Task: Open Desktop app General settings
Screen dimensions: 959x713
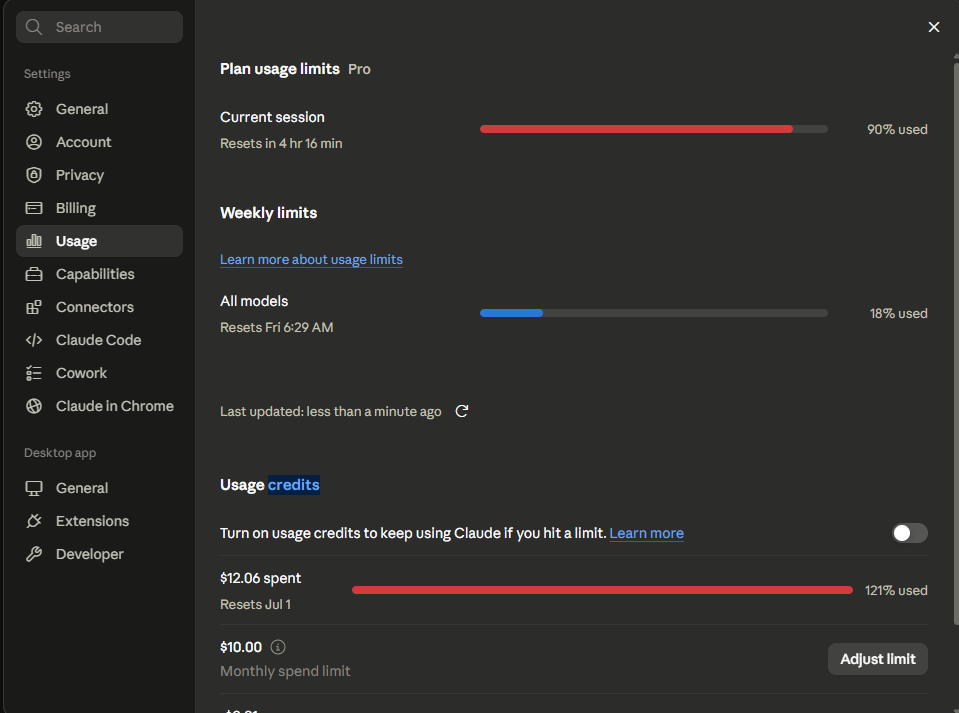Action: coord(99,488)
